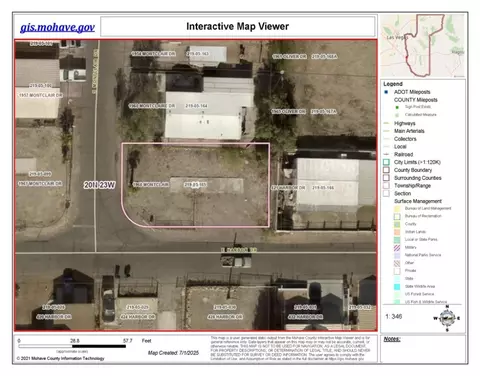Select the COUNTY Mileposts legend label
Viewport: 480px width, 376px height.
[416, 100]
